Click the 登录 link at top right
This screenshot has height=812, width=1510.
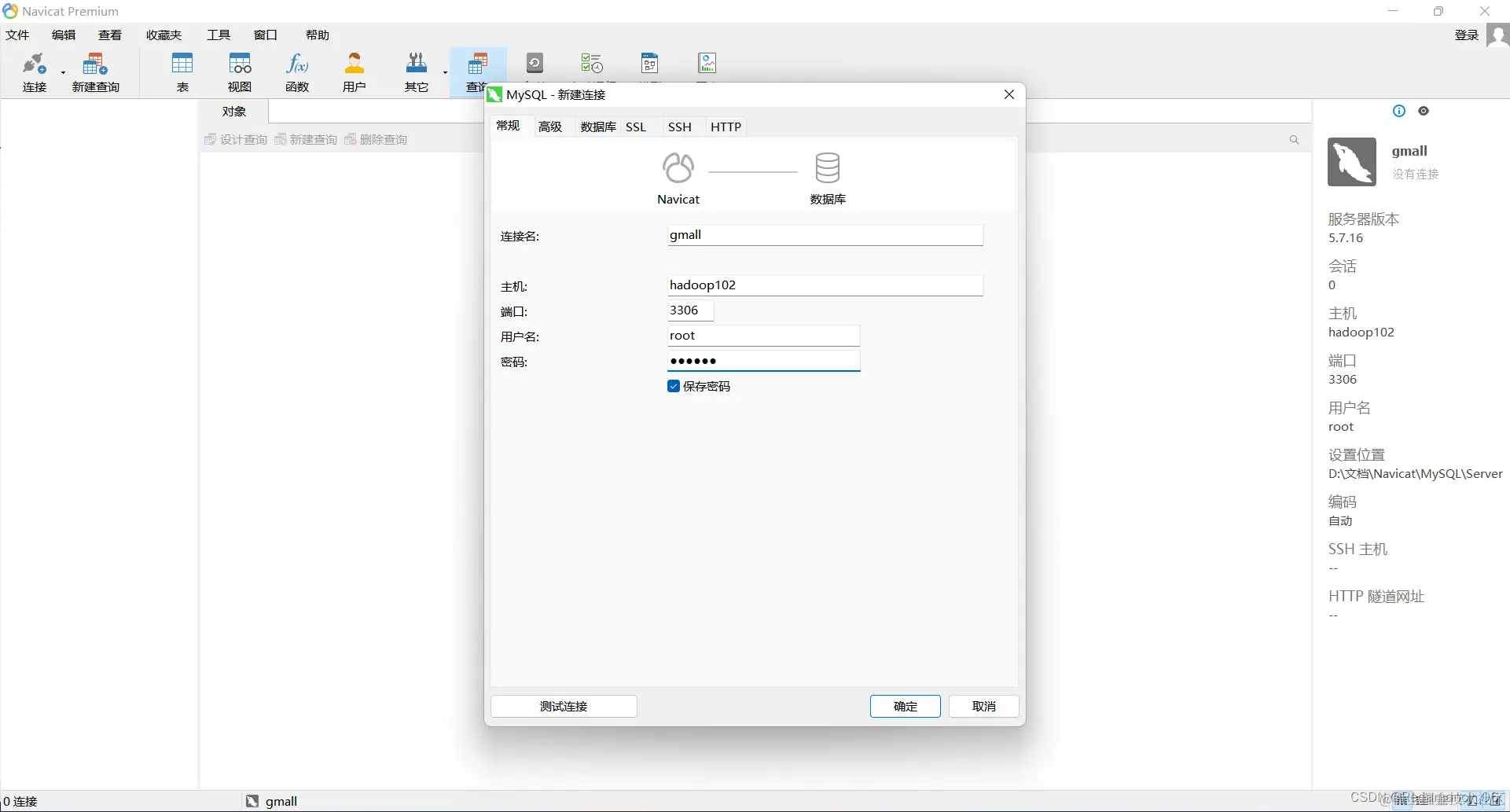click(1467, 35)
